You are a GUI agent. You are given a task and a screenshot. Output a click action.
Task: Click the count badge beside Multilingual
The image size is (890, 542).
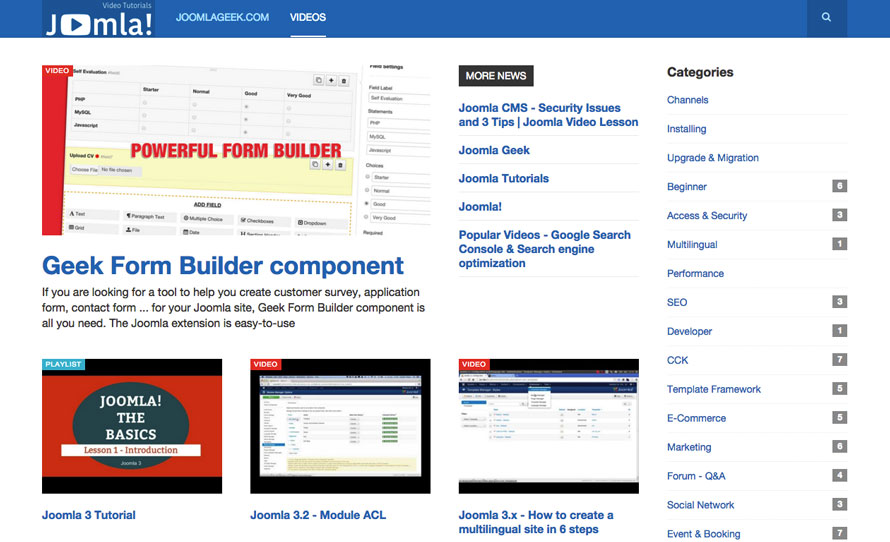tap(839, 244)
